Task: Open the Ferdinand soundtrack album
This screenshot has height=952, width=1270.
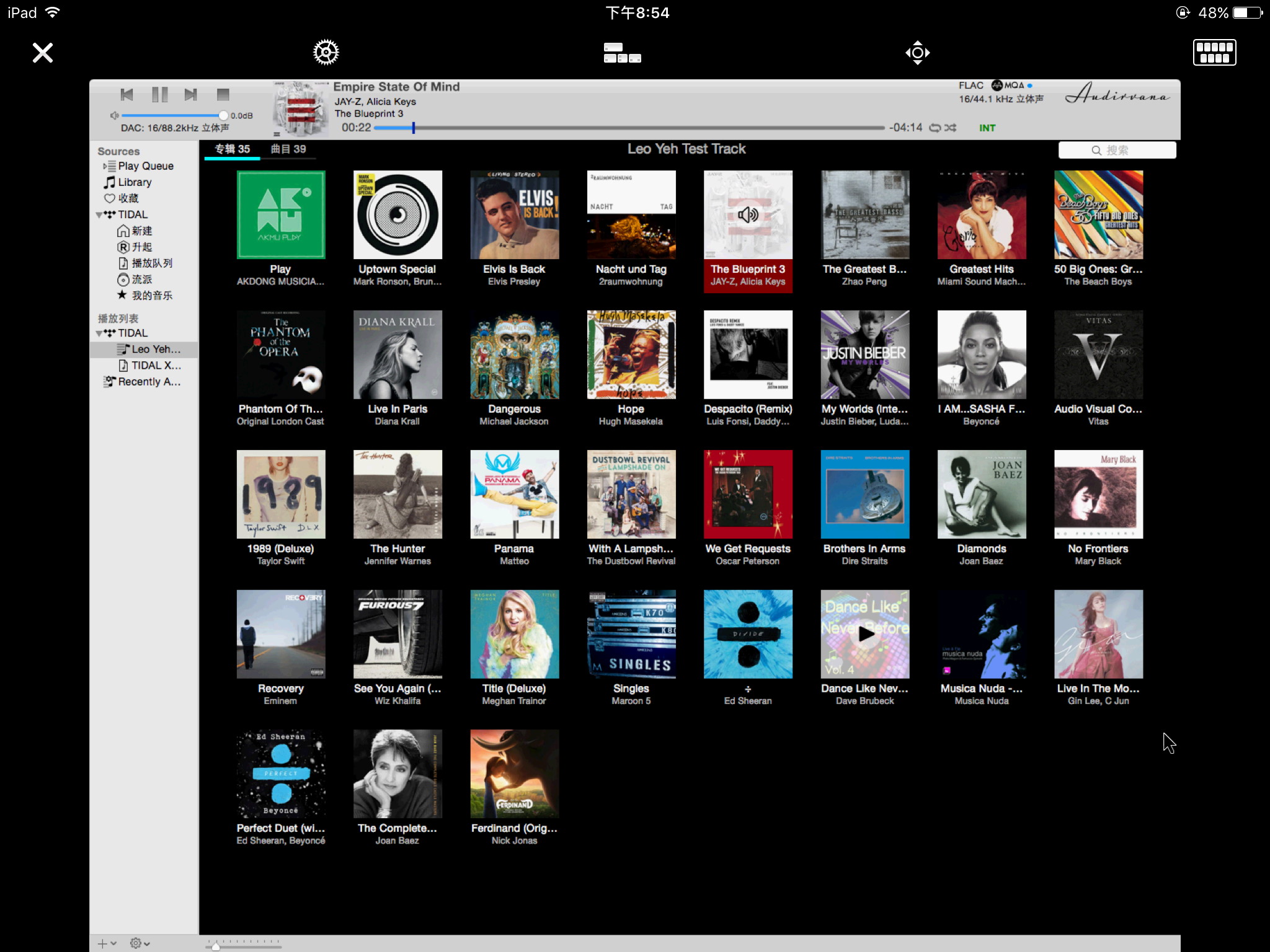Action: [x=515, y=773]
